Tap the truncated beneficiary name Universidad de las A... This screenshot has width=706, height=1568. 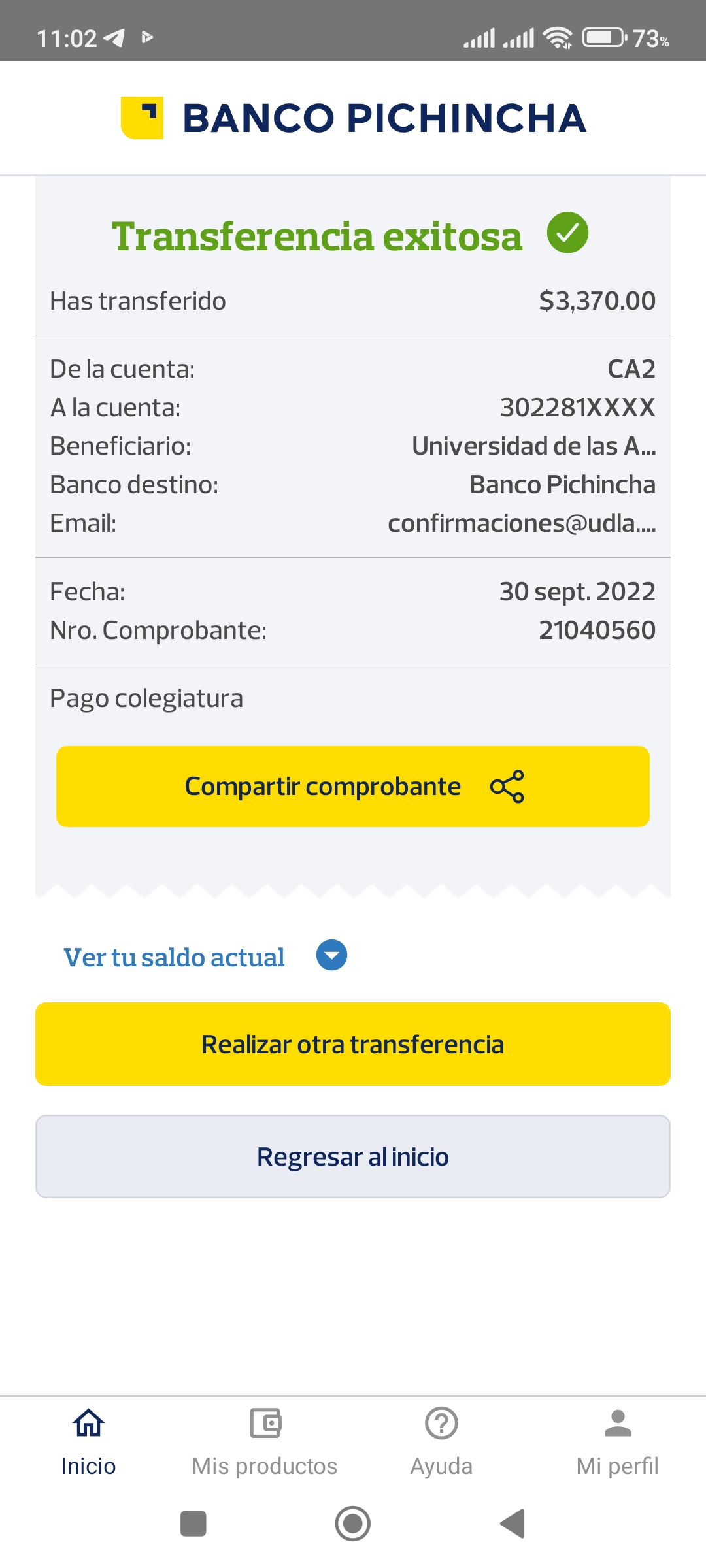[x=533, y=446]
